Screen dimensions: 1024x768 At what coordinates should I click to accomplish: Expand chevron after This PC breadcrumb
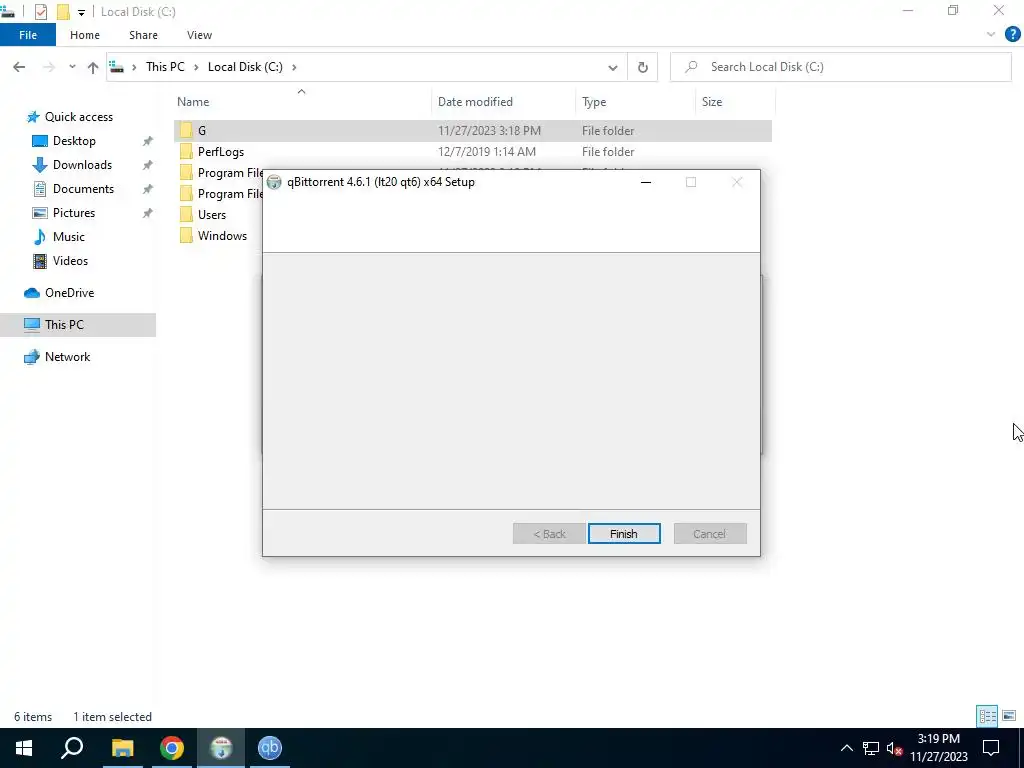click(196, 67)
